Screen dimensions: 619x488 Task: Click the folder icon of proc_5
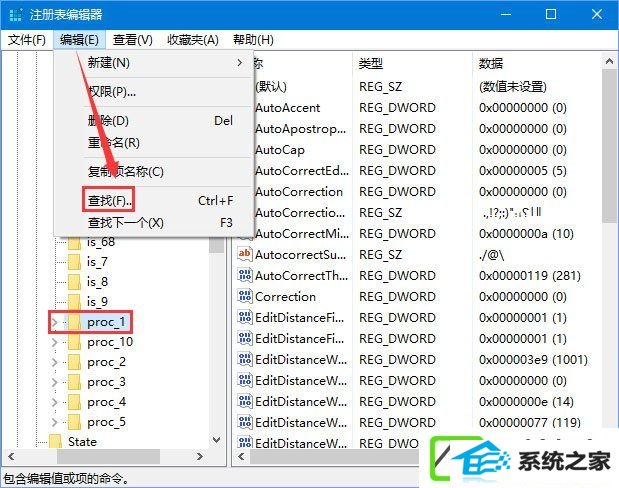[x=74, y=422]
